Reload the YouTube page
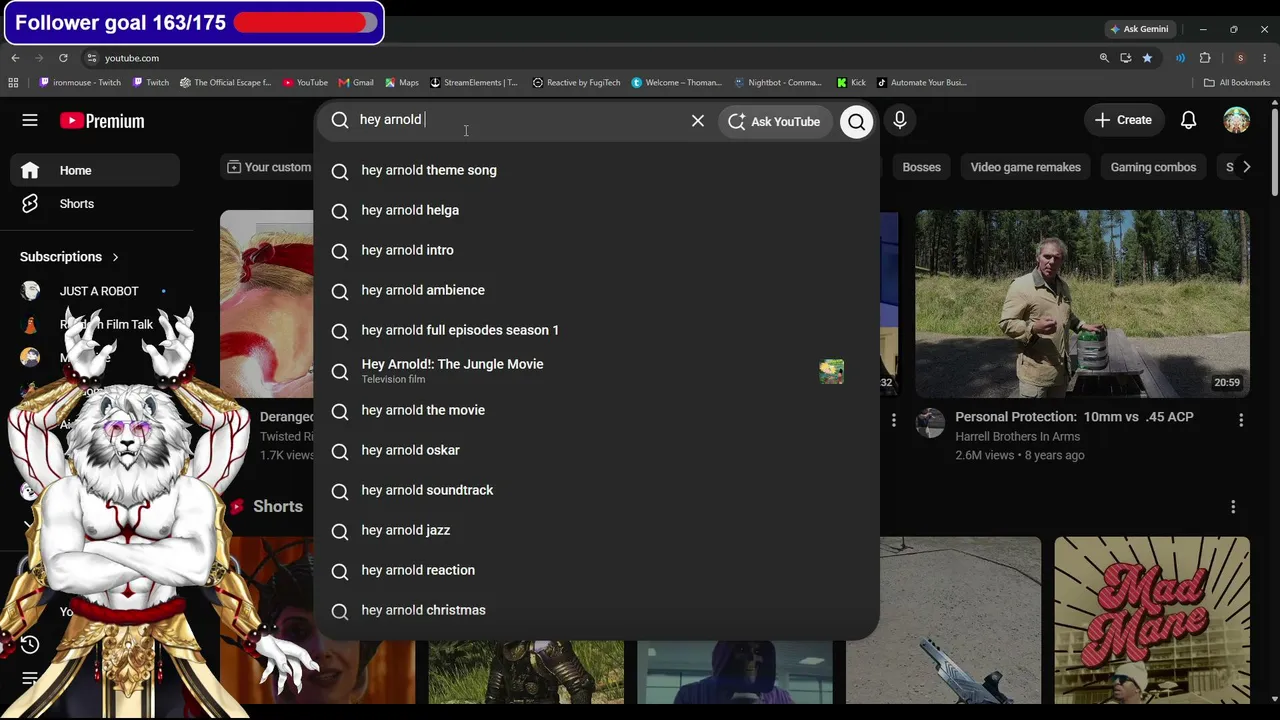The width and height of the screenshot is (1280, 720). point(63,58)
